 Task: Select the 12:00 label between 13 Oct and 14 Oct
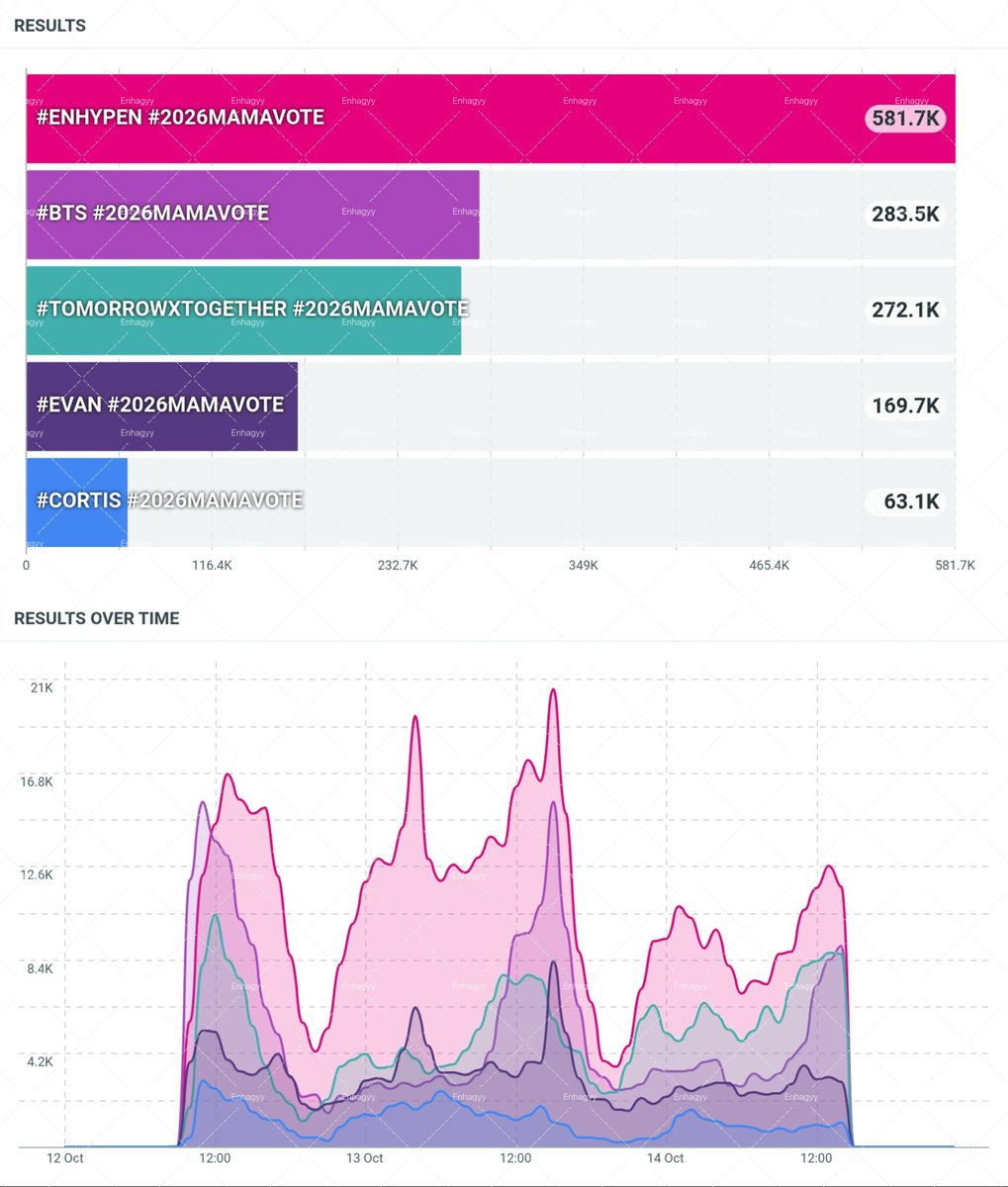(515, 1158)
